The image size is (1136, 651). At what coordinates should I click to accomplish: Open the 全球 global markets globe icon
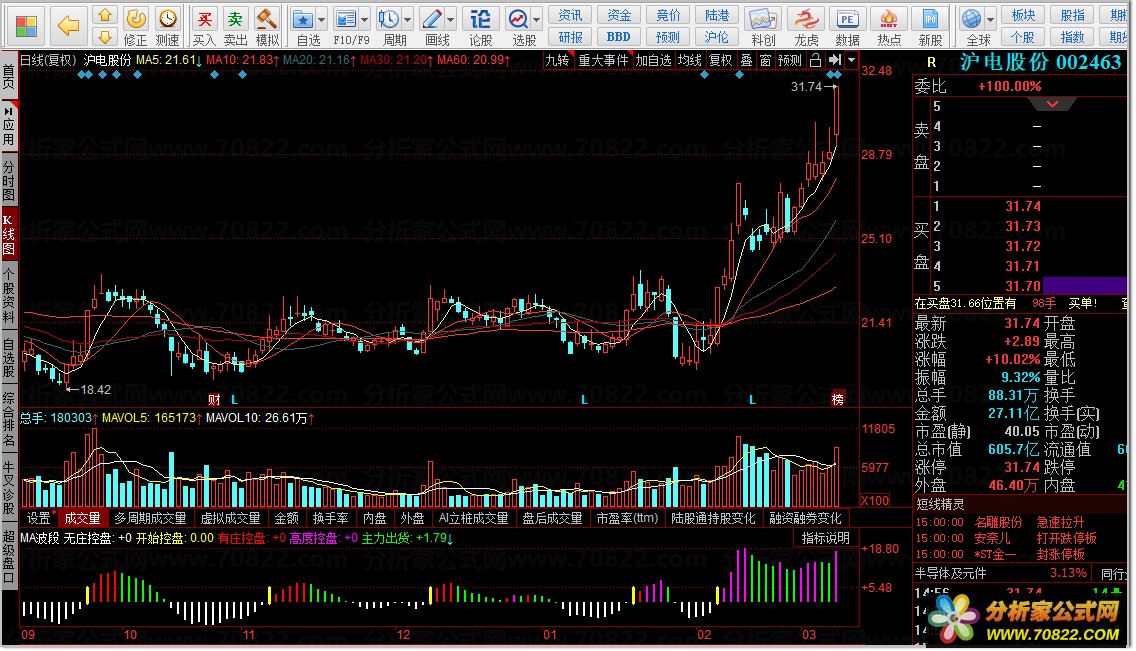click(972, 27)
